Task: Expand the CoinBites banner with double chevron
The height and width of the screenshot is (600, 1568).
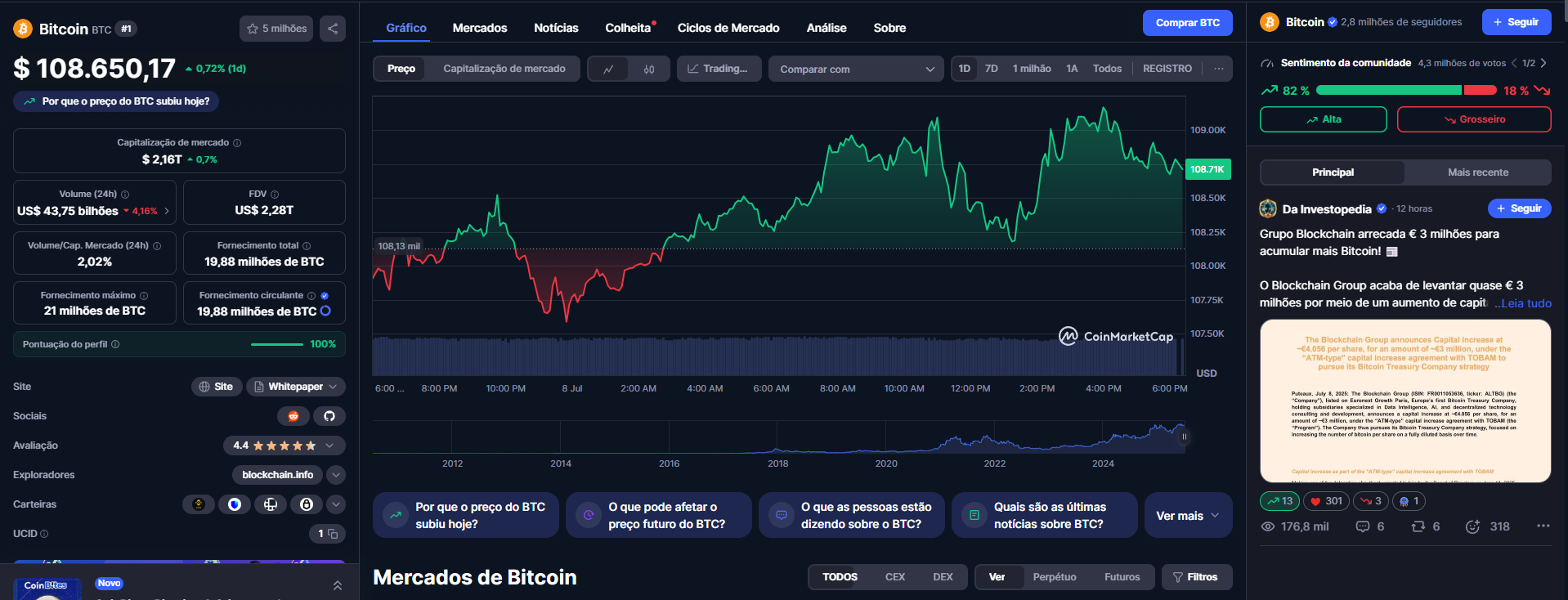Action: coord(338,586)
